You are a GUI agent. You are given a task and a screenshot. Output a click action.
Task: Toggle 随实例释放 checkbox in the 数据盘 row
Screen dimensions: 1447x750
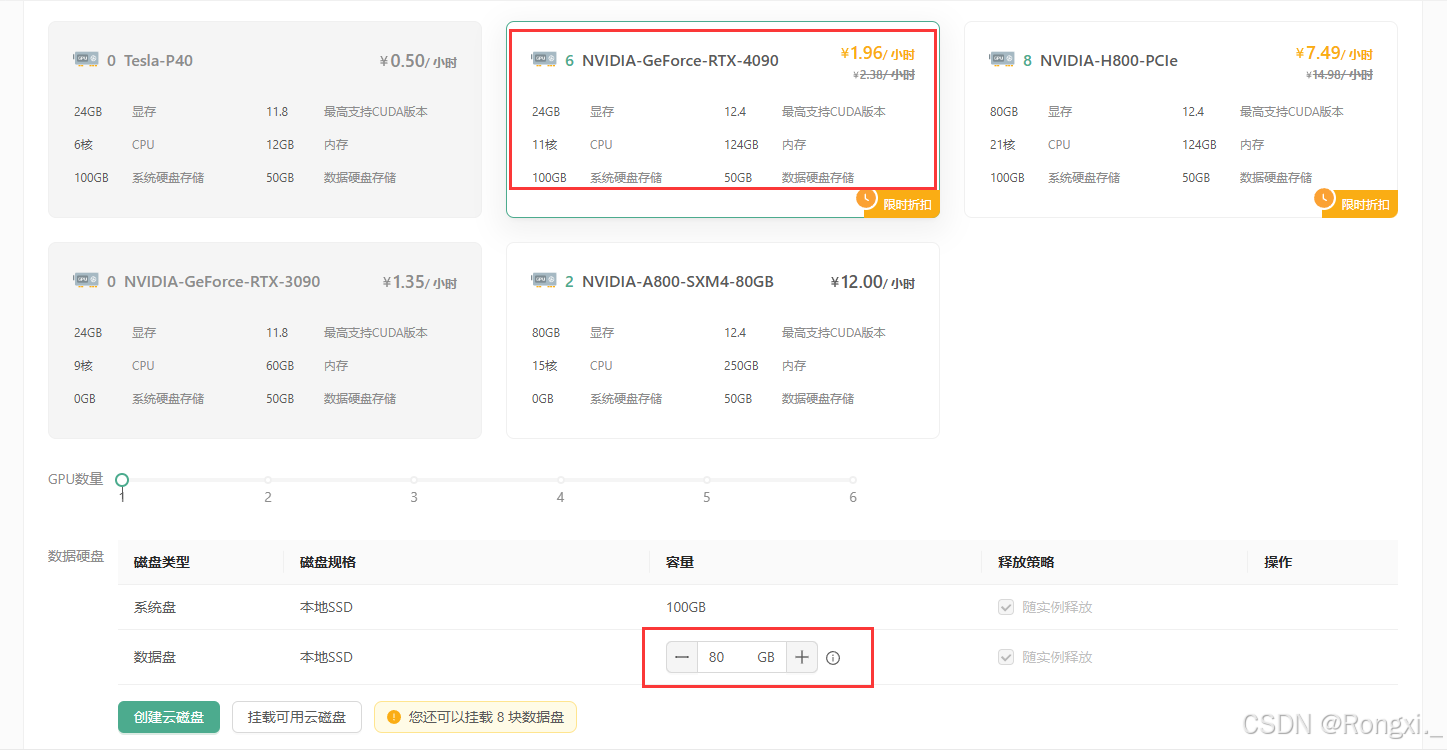coord(1006,657)
